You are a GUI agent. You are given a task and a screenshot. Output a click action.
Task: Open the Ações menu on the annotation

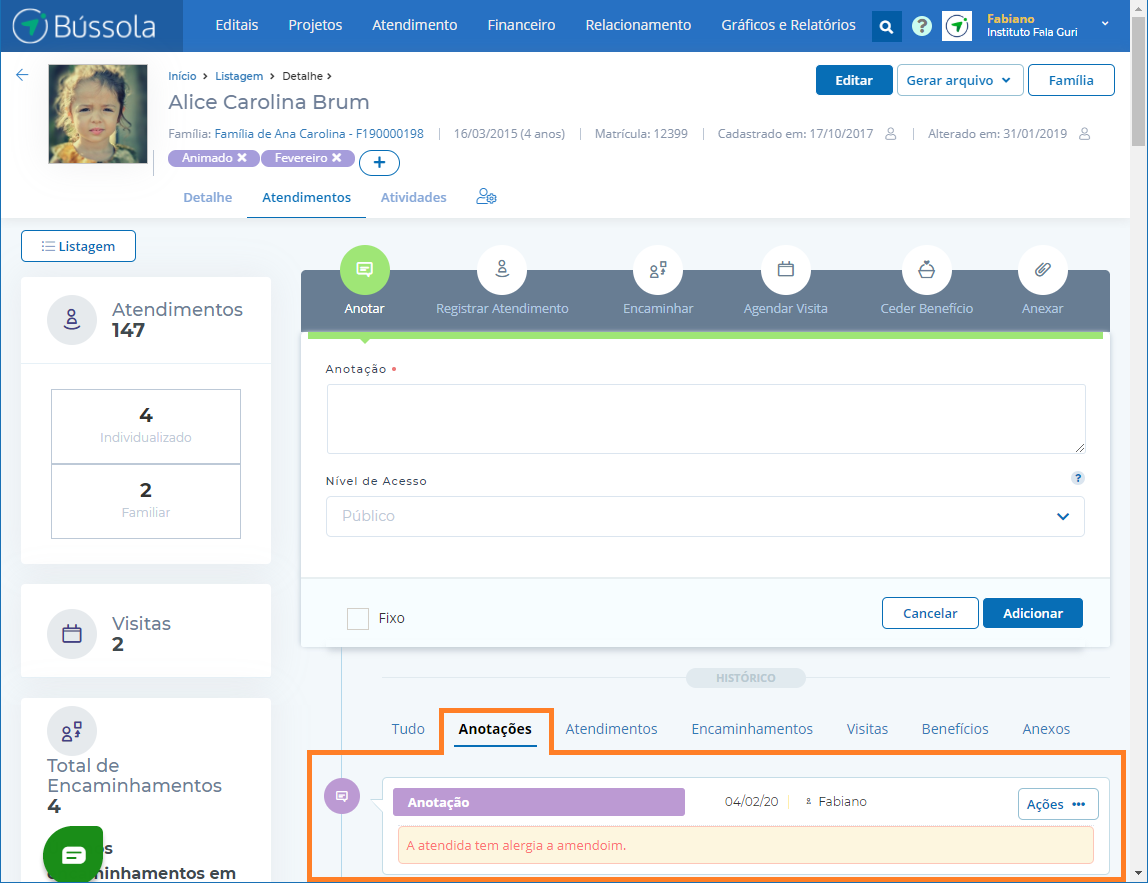(1057, 804)
